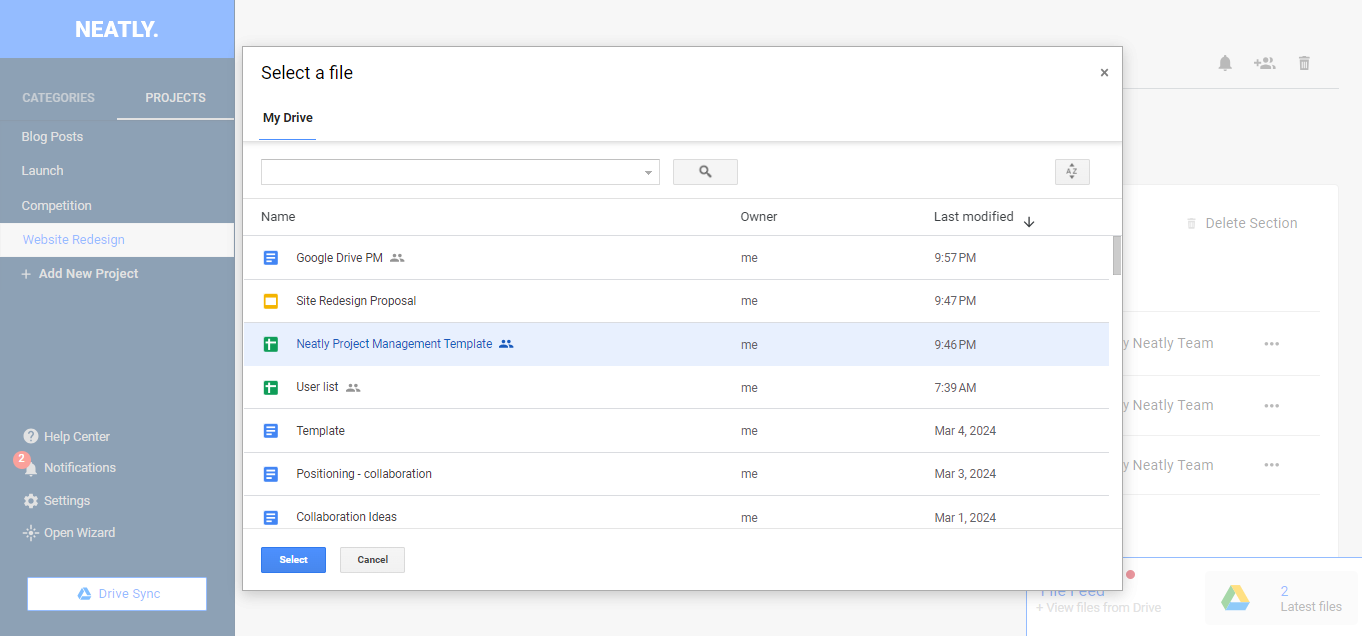Click the sidebar Notifications bell icon
The image size is (1362, 636).
coord(31,468)
